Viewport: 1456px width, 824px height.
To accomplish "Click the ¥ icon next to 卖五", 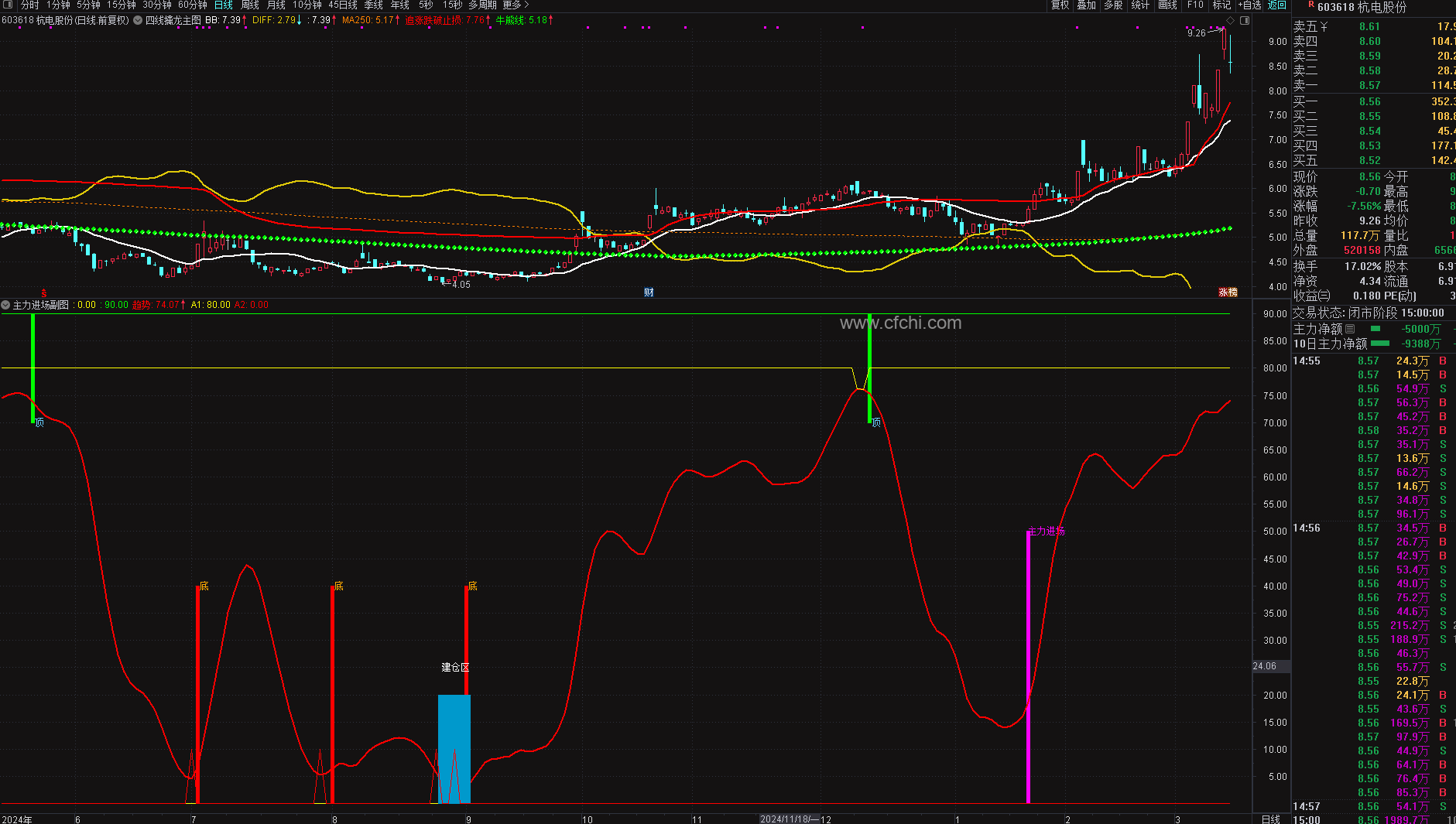I will 1324,27.
